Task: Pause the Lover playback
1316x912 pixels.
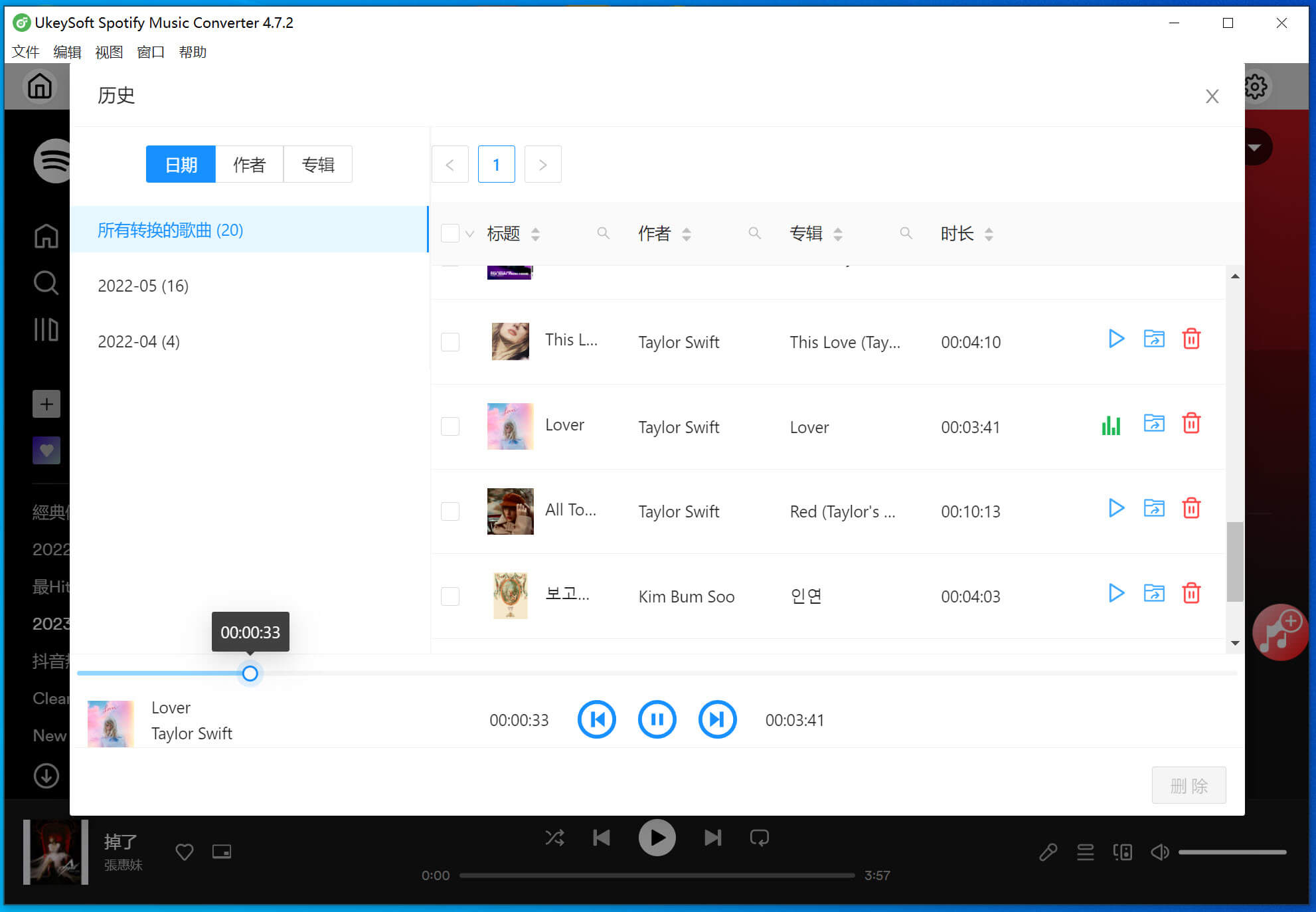Action: [x=657, y=719]
